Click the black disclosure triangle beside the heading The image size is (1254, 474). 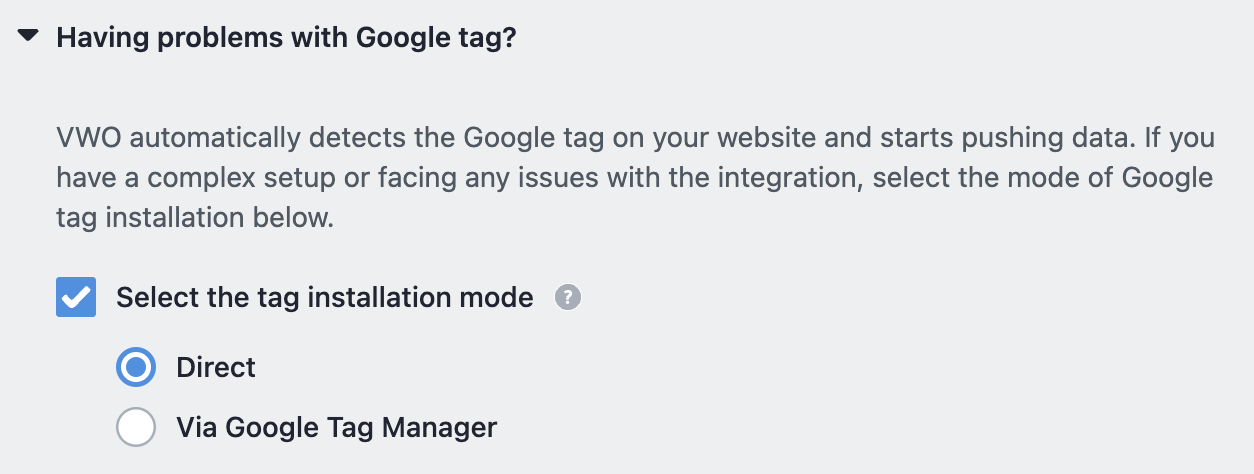[x=28, y=38]
